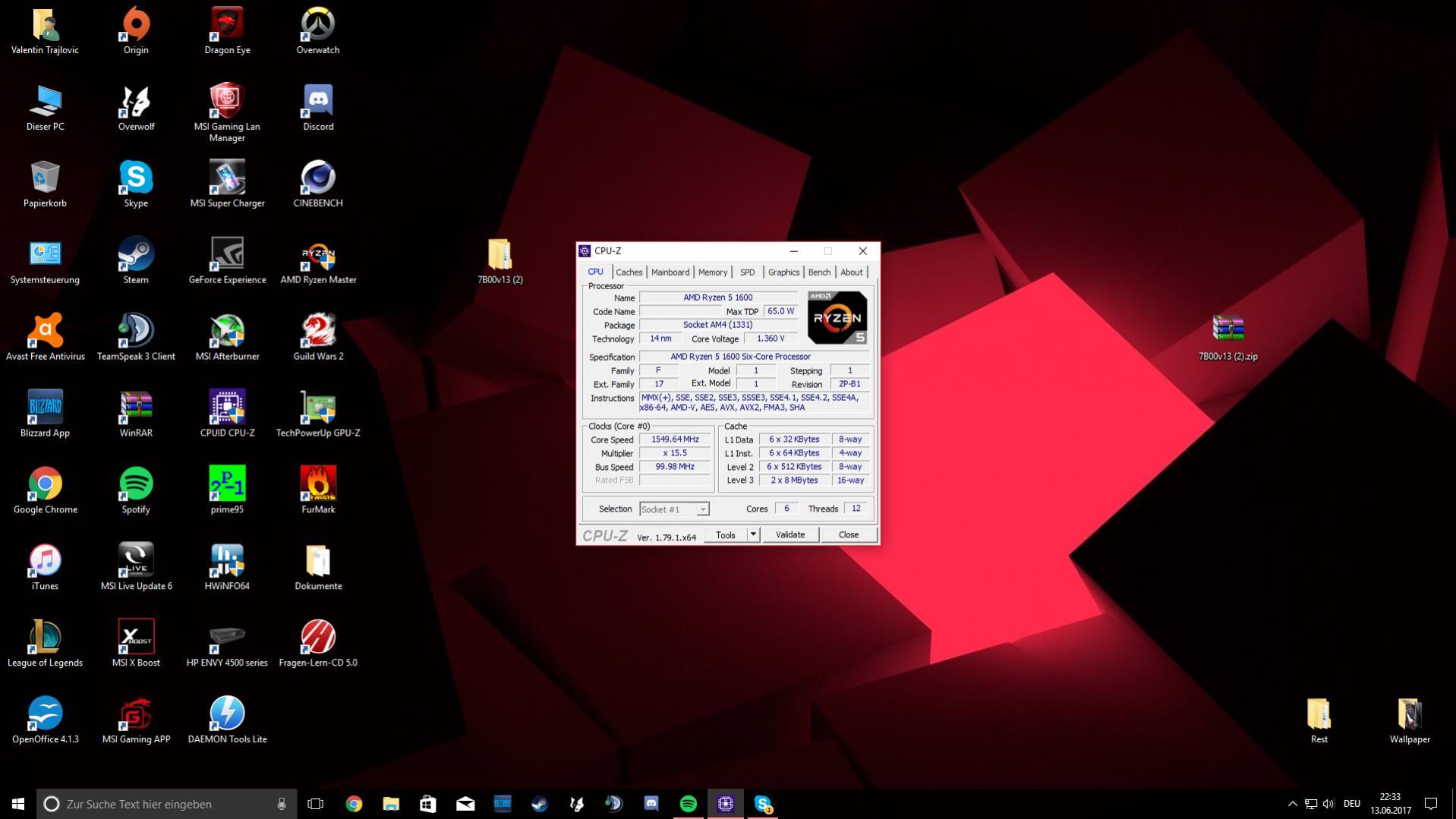This screenshot has height=819, width=1456.
Task: Open the taskbar clock showing 22:33
Action: (1390, 804)
